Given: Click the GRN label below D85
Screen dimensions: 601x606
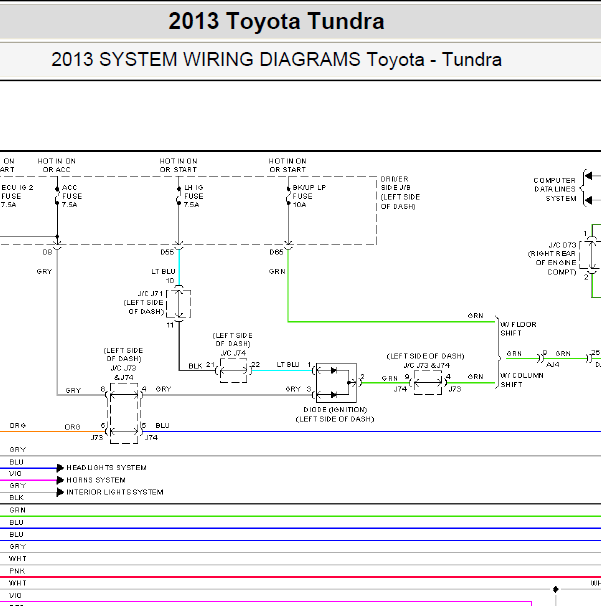Looking at the screenshot, I should click(277, 271).
